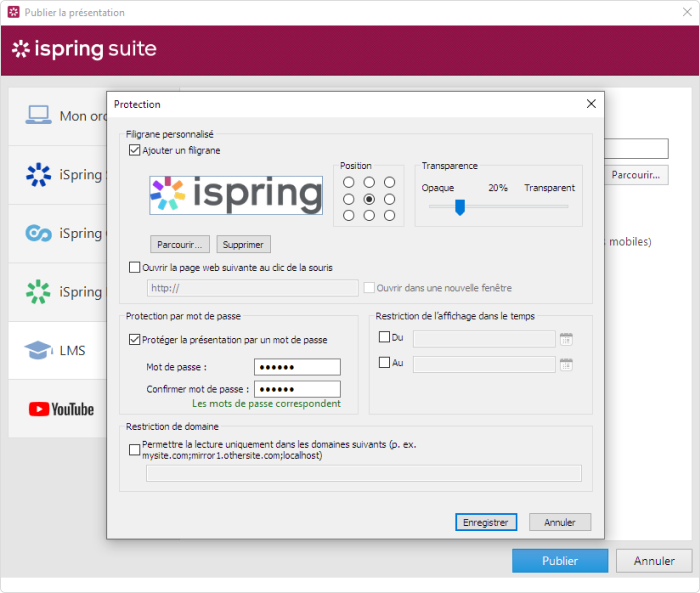Open the blue iSpring tab icon
The height and width of the screenshot is (593, 700).
[38, 174]
